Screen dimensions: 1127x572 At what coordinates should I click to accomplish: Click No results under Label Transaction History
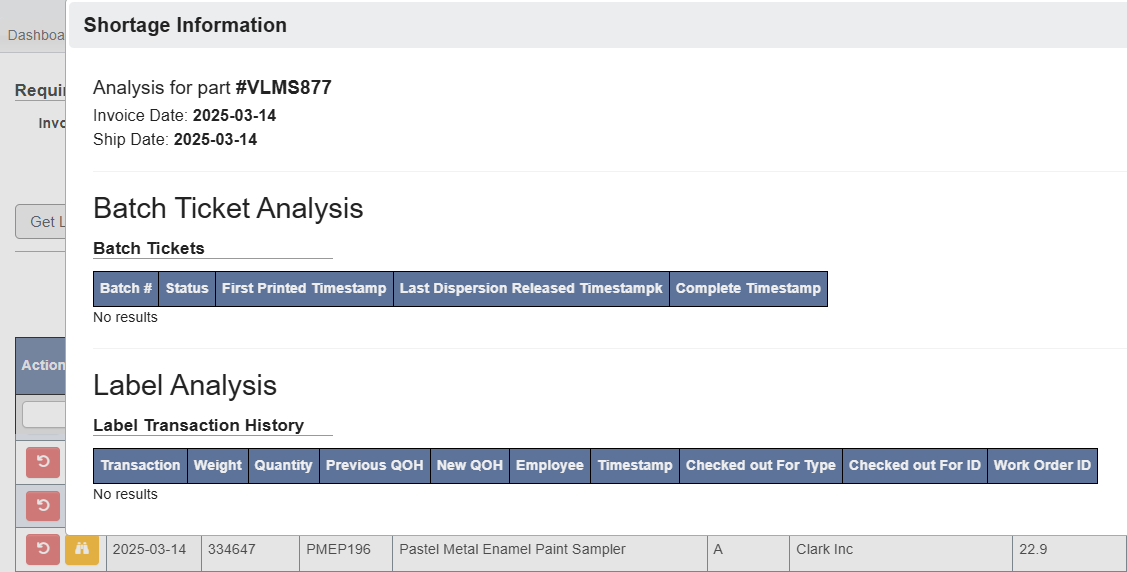click(x=125, y=494)
